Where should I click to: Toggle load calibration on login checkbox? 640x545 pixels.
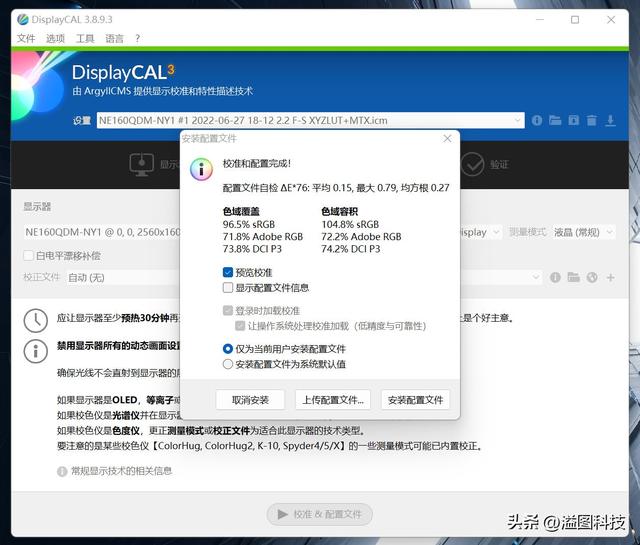click(228, 311)
